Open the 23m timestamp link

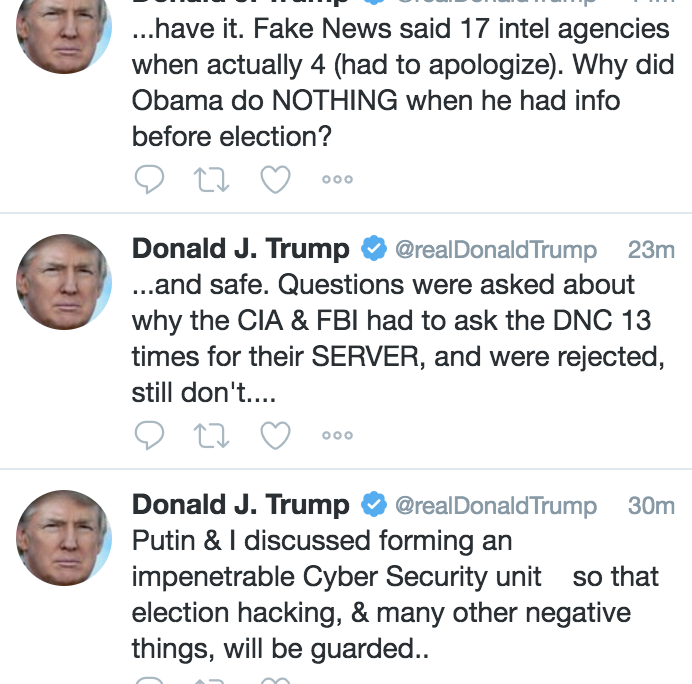click(650, 250)
